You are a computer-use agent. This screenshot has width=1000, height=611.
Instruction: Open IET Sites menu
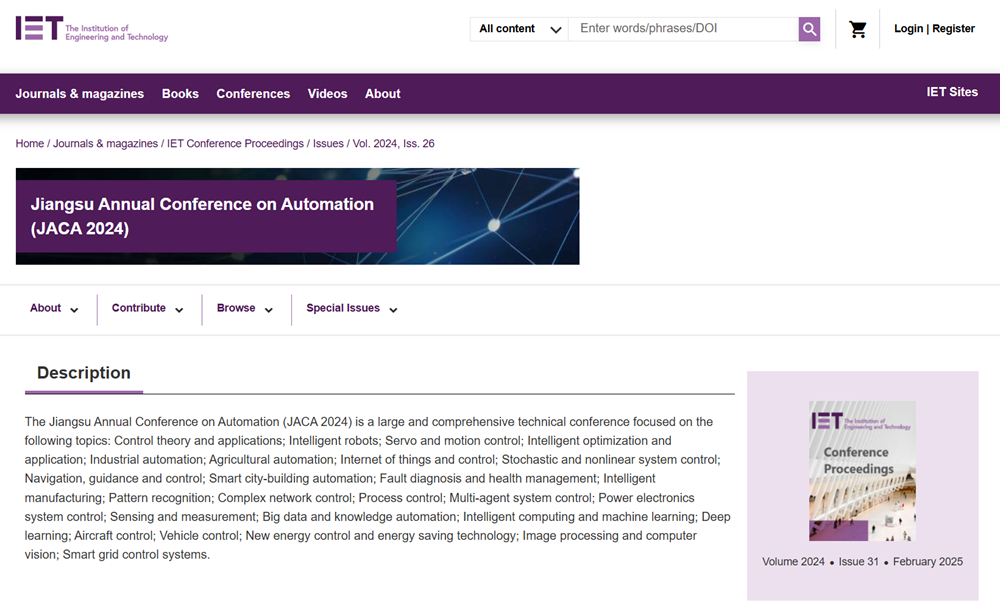click(x=952, y=92)
